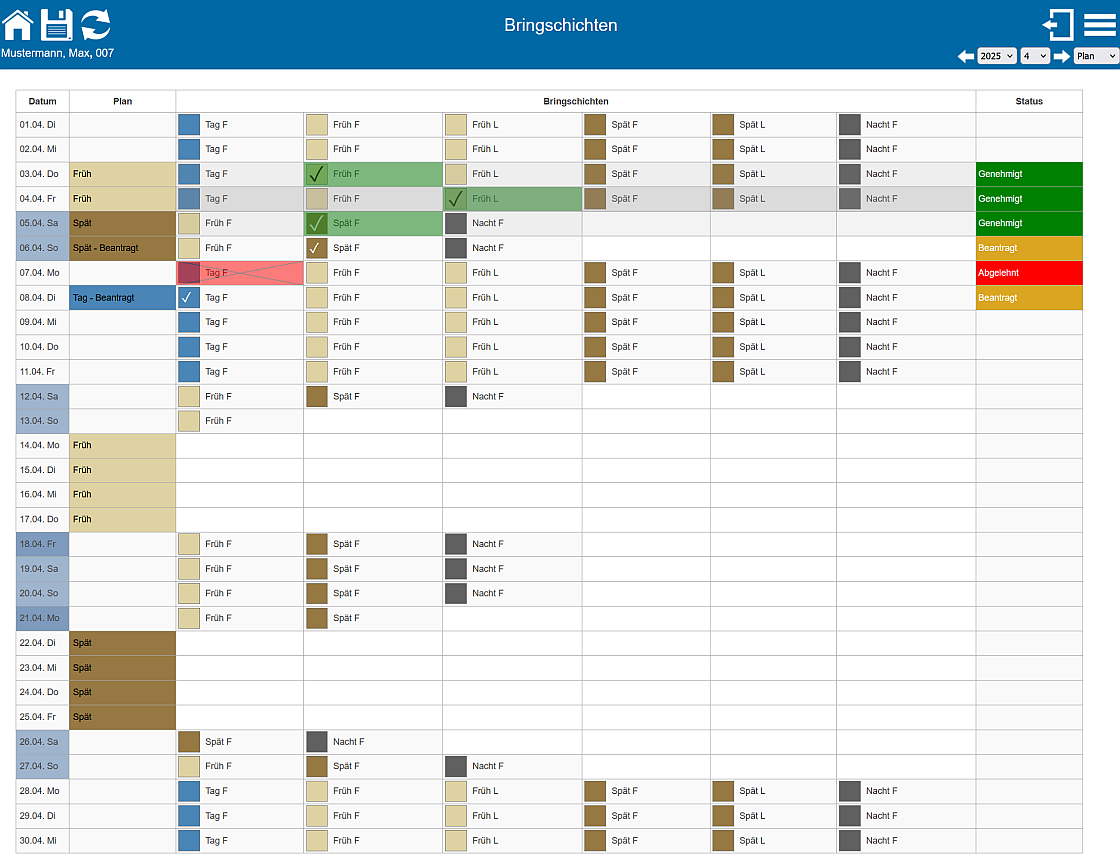Refresh the plan using the reload icon
This screenshot has height=868, width=1120.
point(95,26)
